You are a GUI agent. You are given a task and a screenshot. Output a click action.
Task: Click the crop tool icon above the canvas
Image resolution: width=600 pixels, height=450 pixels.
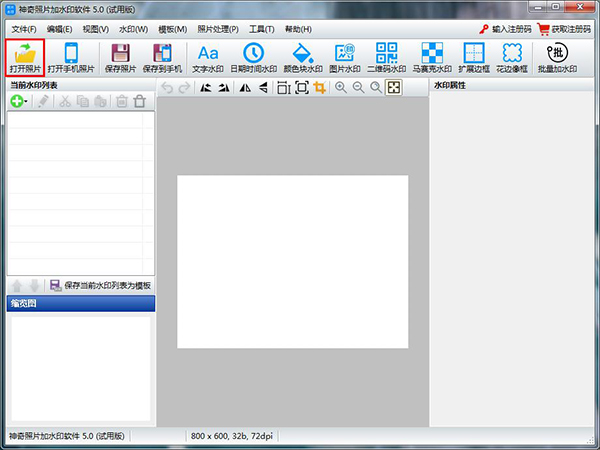coord(320,88)
